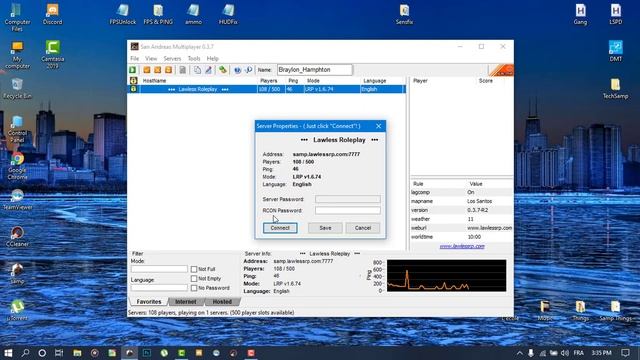
Task: Open Discord desktop shortcut
Action: click(52, 14)
